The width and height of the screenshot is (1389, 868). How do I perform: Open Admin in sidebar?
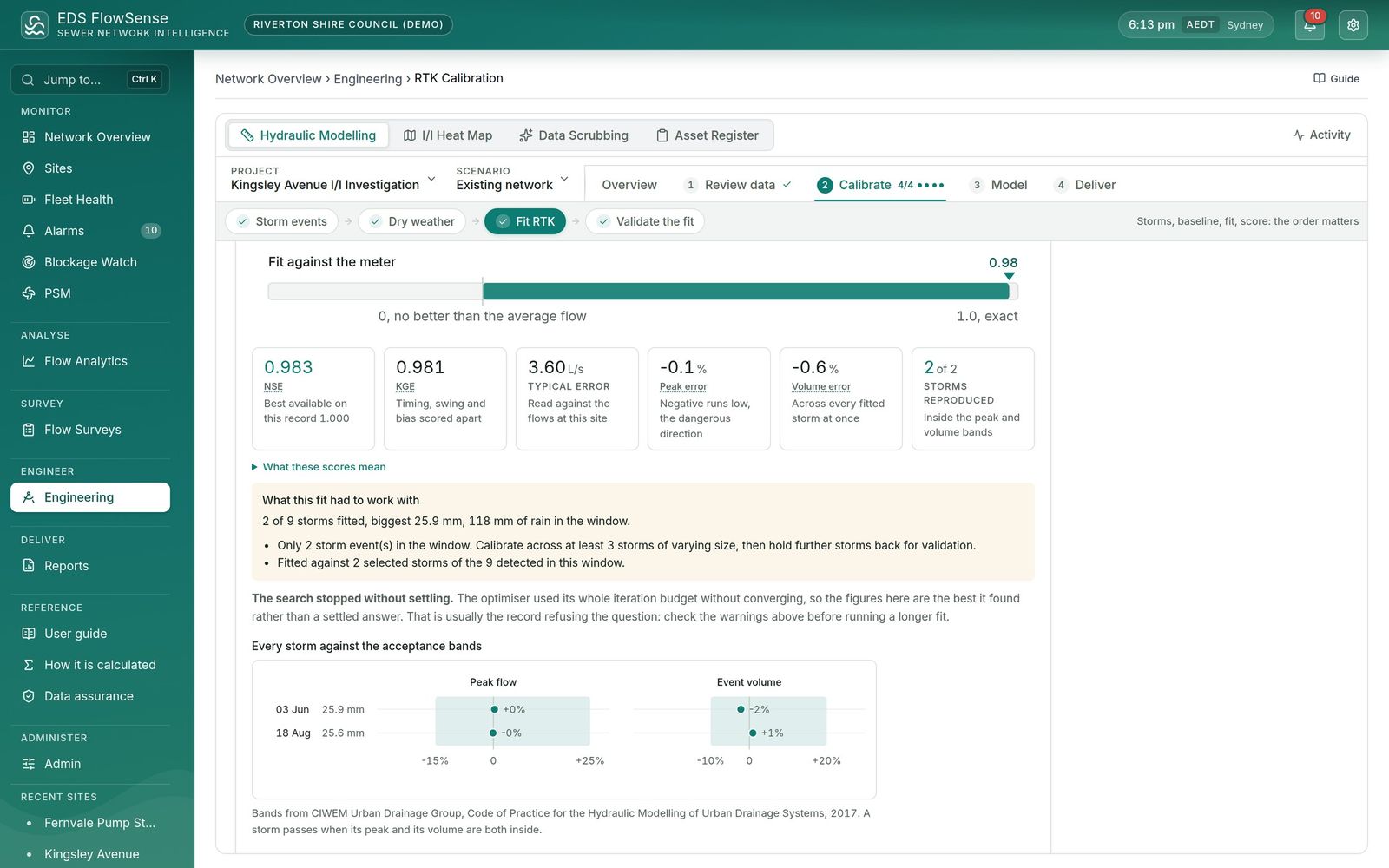coord(90,764)
